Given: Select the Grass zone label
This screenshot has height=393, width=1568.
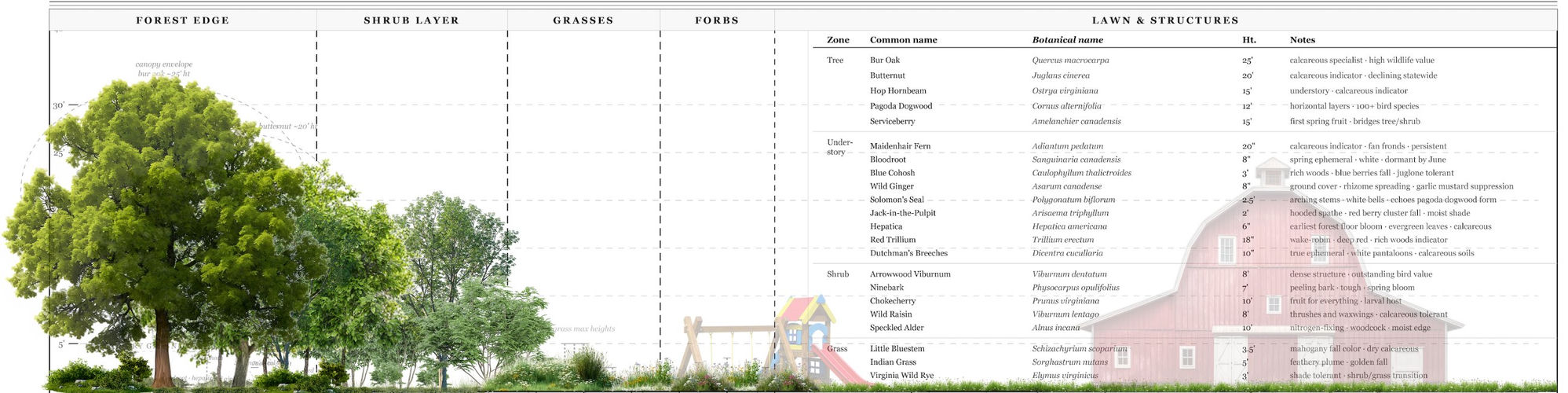Looking at the screenshot, I should pyautogui.click(x=837, y=349).
